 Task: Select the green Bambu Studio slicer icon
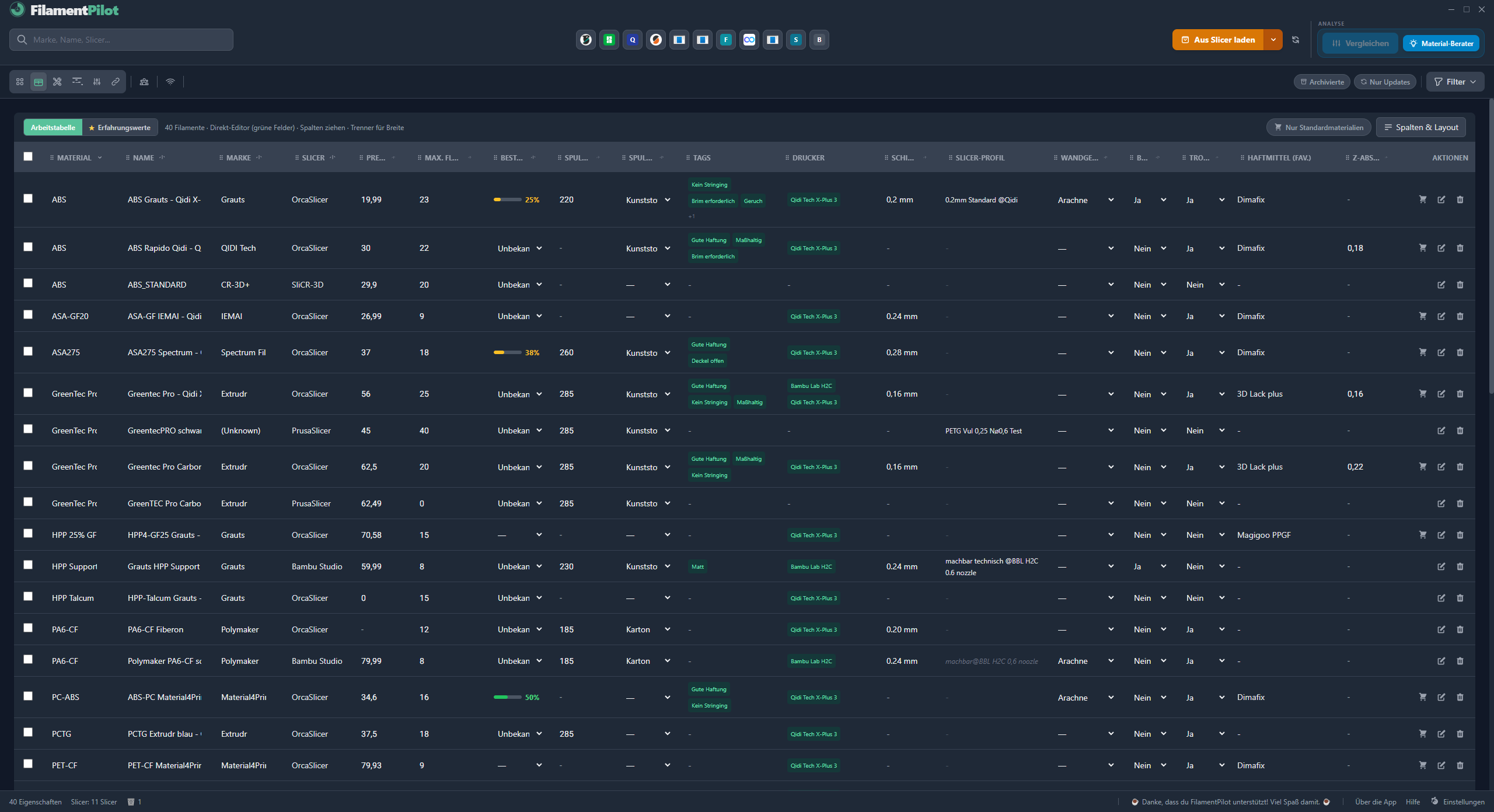point(609,40)
